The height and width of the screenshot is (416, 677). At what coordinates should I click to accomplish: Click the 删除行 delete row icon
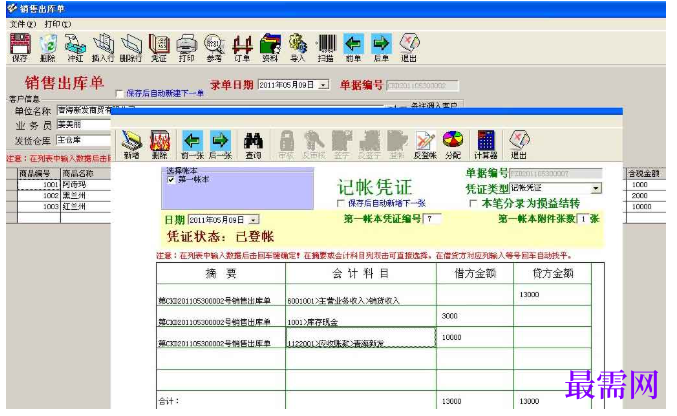click(131, 48)
